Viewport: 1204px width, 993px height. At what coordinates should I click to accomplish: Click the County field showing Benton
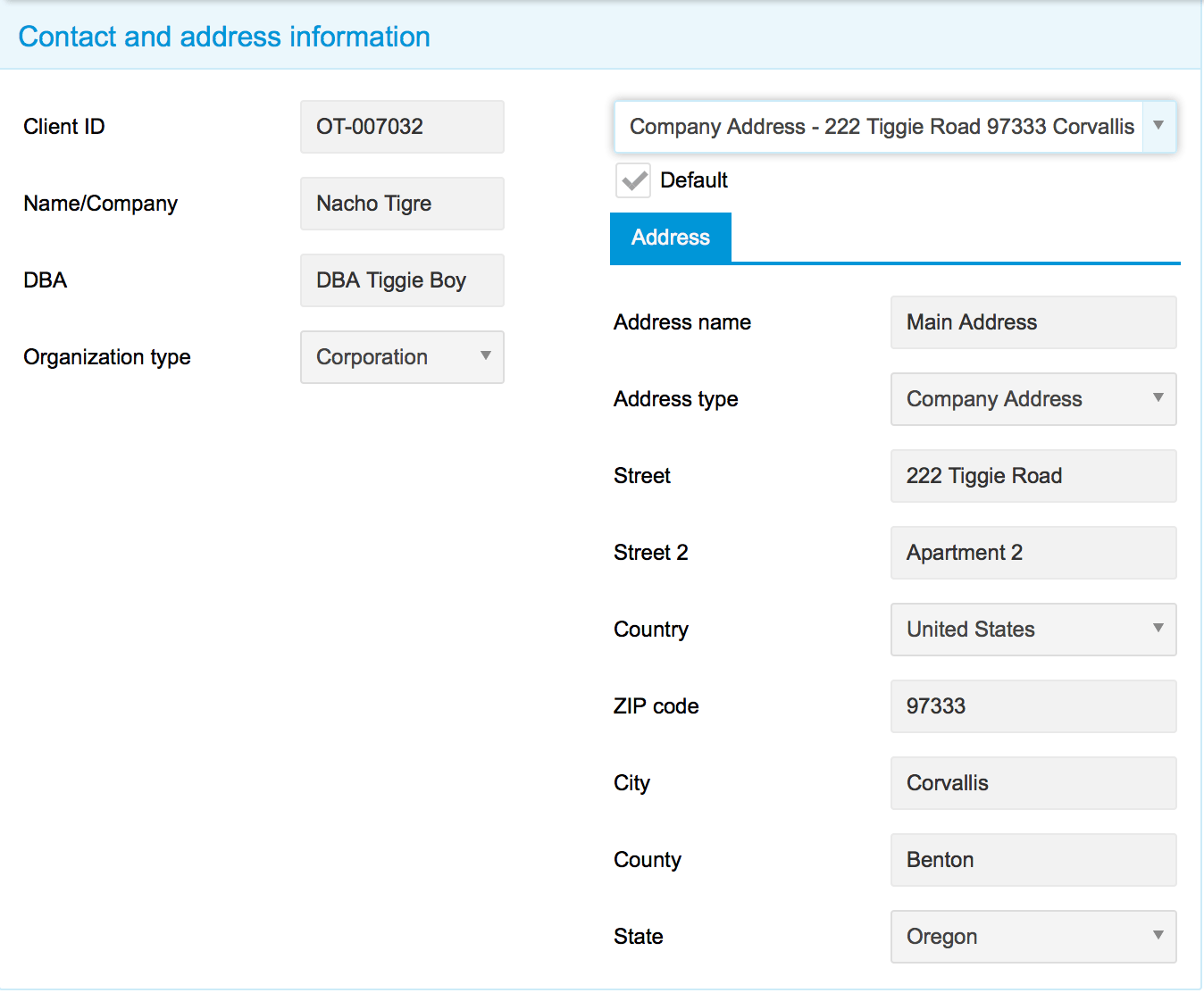pos(1033,860)
